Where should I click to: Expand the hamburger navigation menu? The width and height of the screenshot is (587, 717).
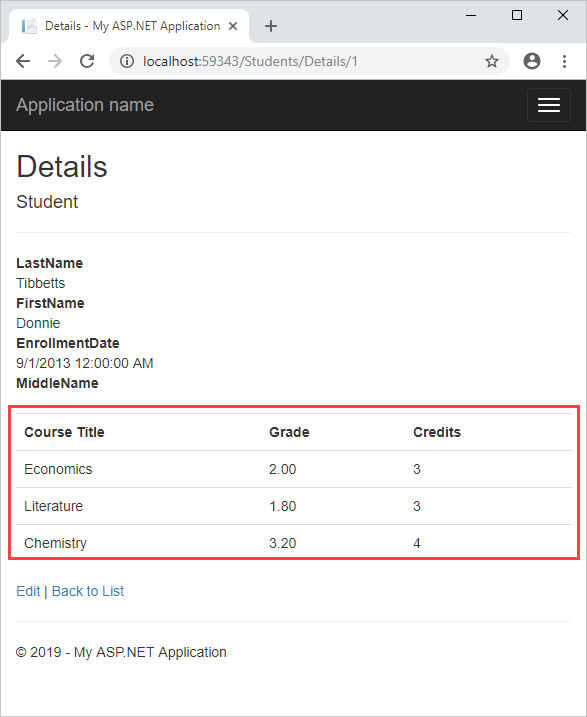point(549,105)
